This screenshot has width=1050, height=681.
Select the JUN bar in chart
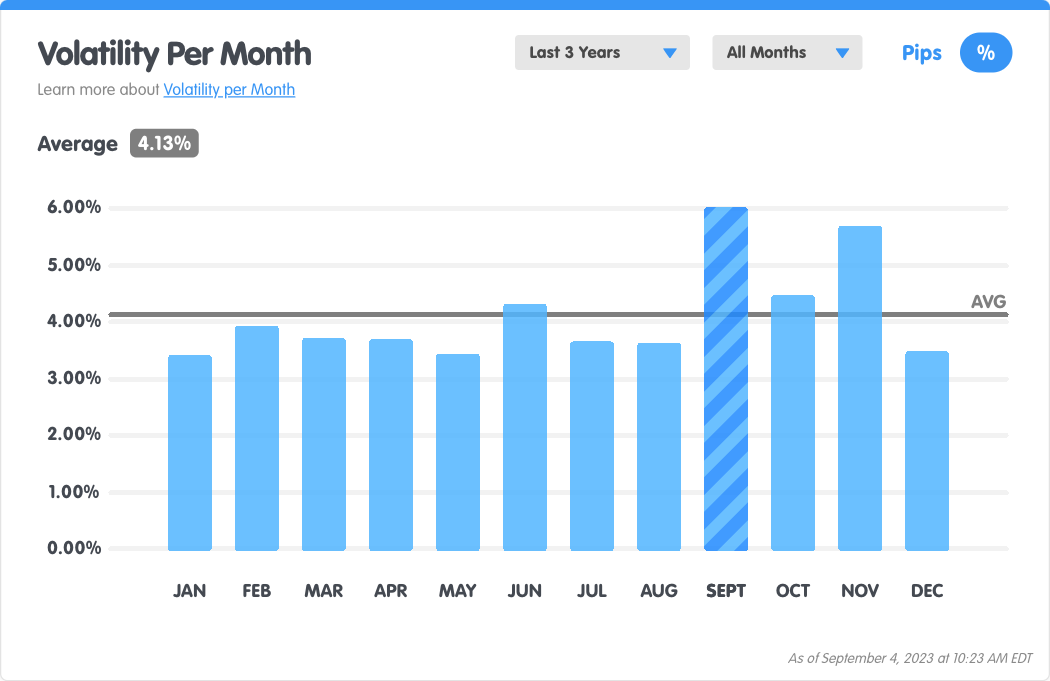(x=525, y=428)
